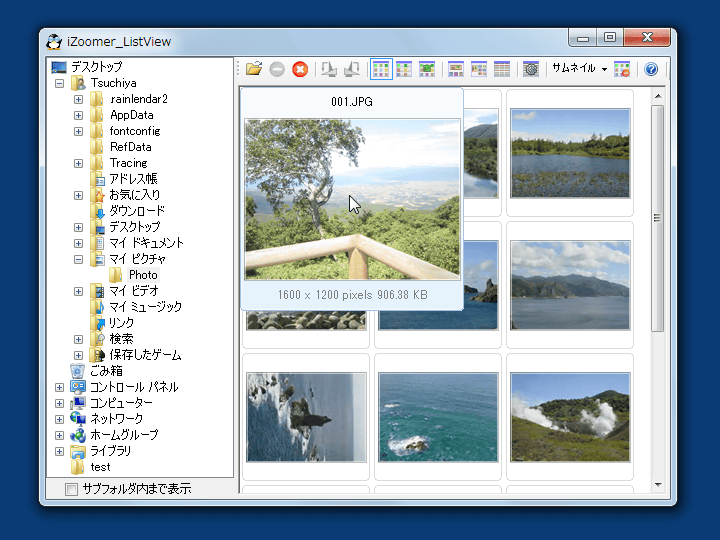
Task: Expand the 検索 node
Action: click(x=79, y=339)
